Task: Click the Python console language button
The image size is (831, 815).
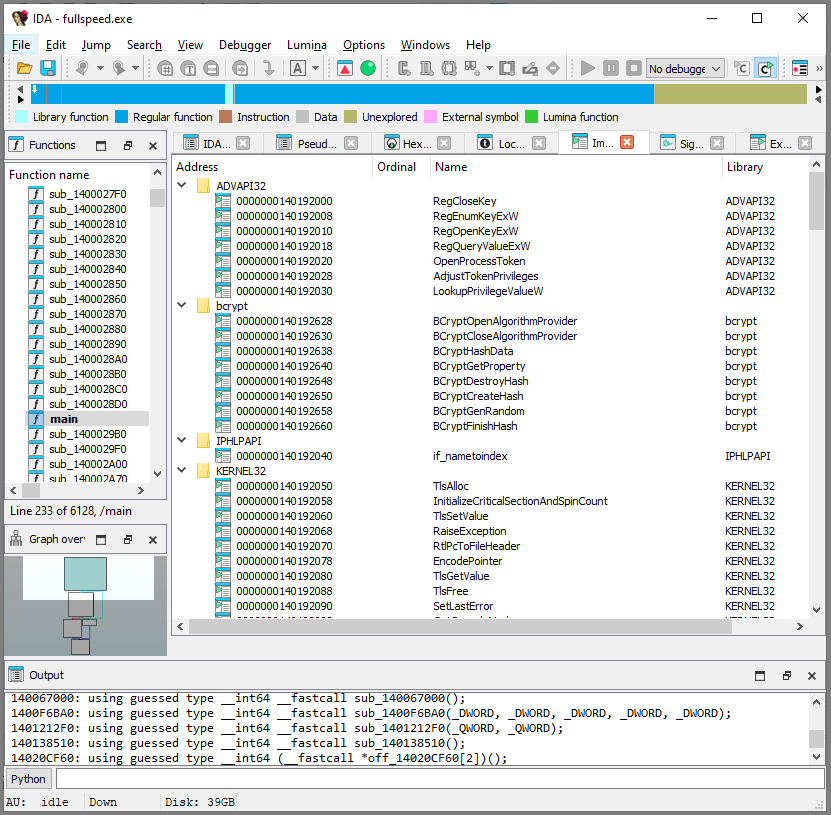Action: click(x=28, y=779)
